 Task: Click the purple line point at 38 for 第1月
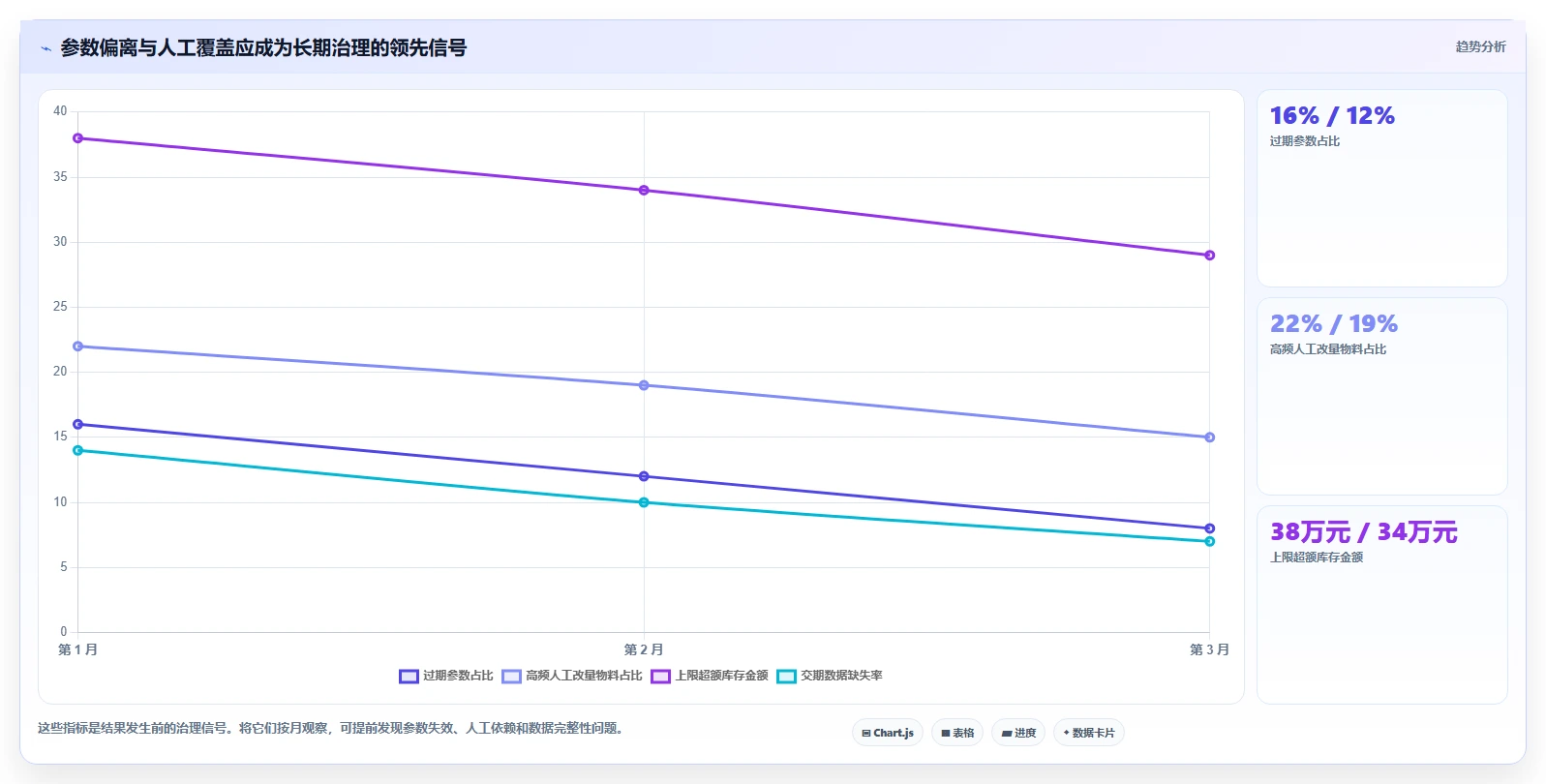78,138
